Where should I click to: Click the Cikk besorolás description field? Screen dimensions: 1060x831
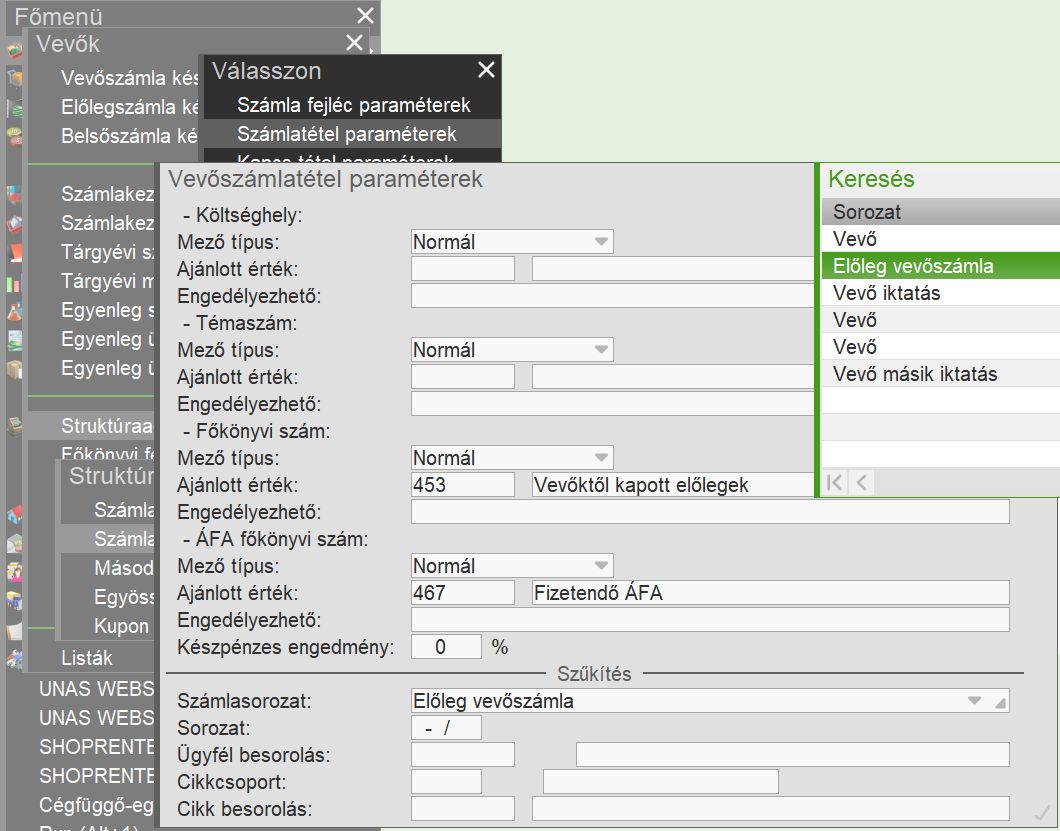pyautogui.click(x=771, y=809)
